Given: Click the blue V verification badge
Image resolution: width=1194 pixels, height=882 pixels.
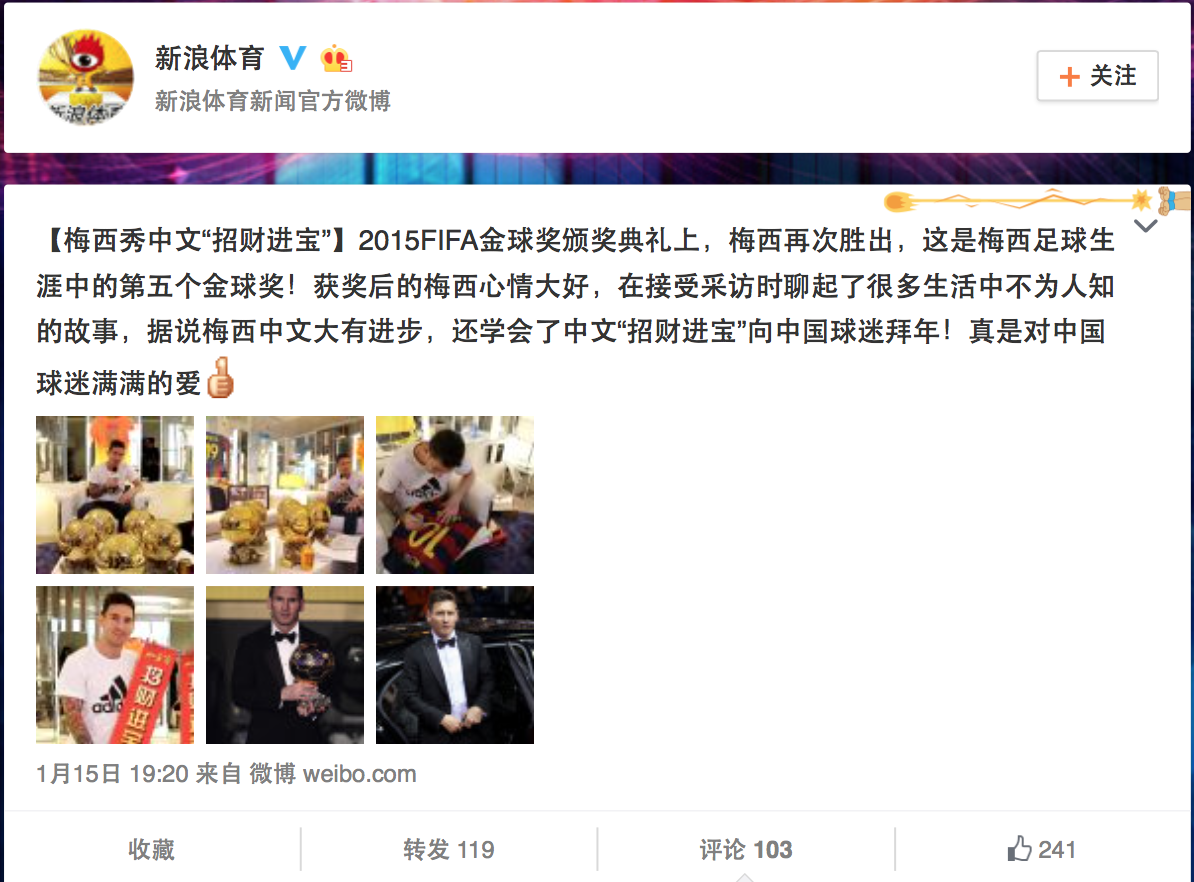Looking at the screenshot, I should click(292, 58).
